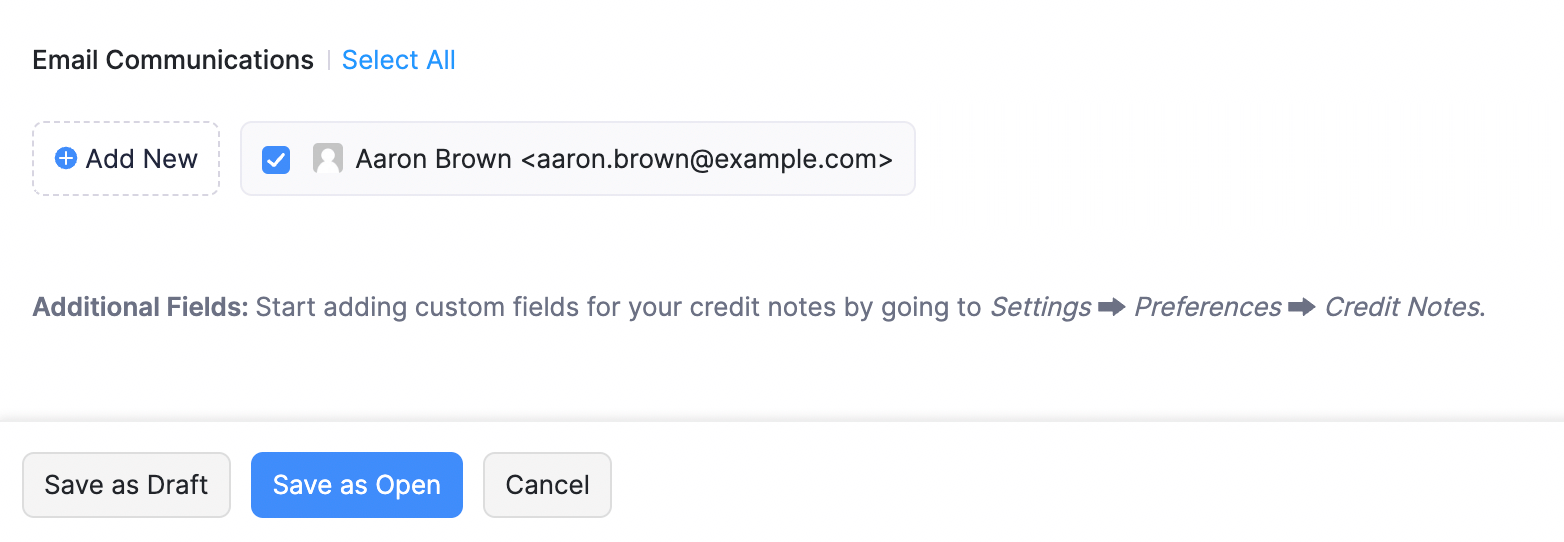The height and width of the screenshot is (542, 1564).
Task: Click the Aaron Brown contact avatar icon
Action: click(x=328, y=158)
